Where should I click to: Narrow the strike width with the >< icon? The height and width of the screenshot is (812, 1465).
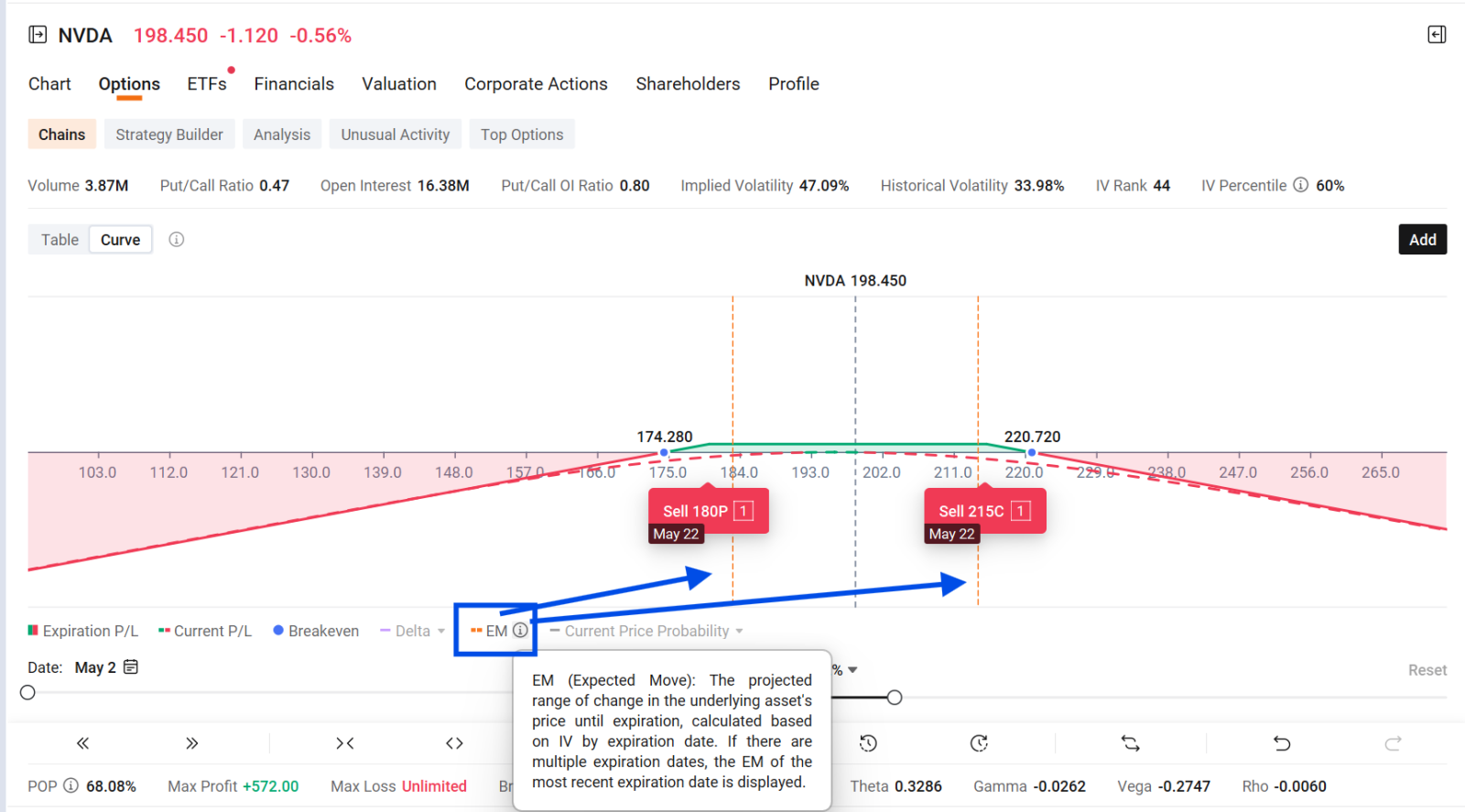tap(344, 743)
